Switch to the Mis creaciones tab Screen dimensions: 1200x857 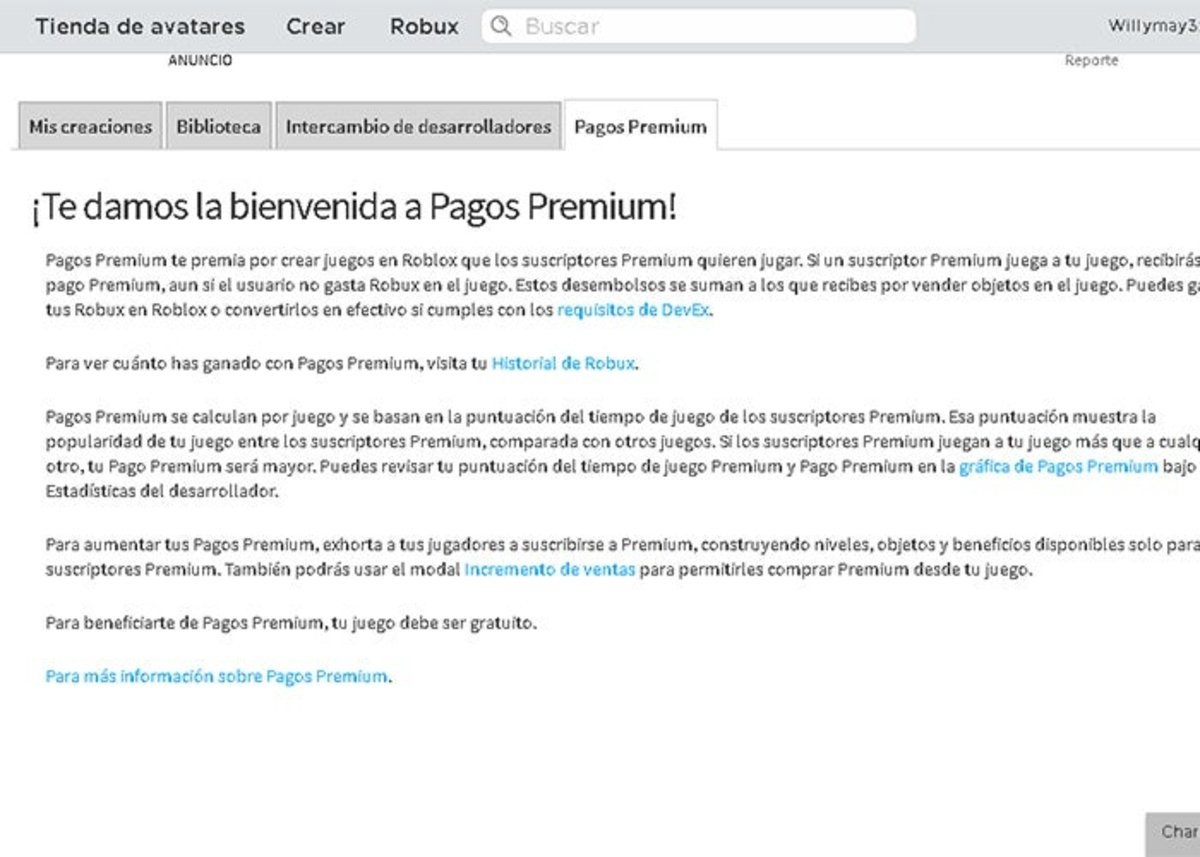pyautogui.click(x=89, y=126)
